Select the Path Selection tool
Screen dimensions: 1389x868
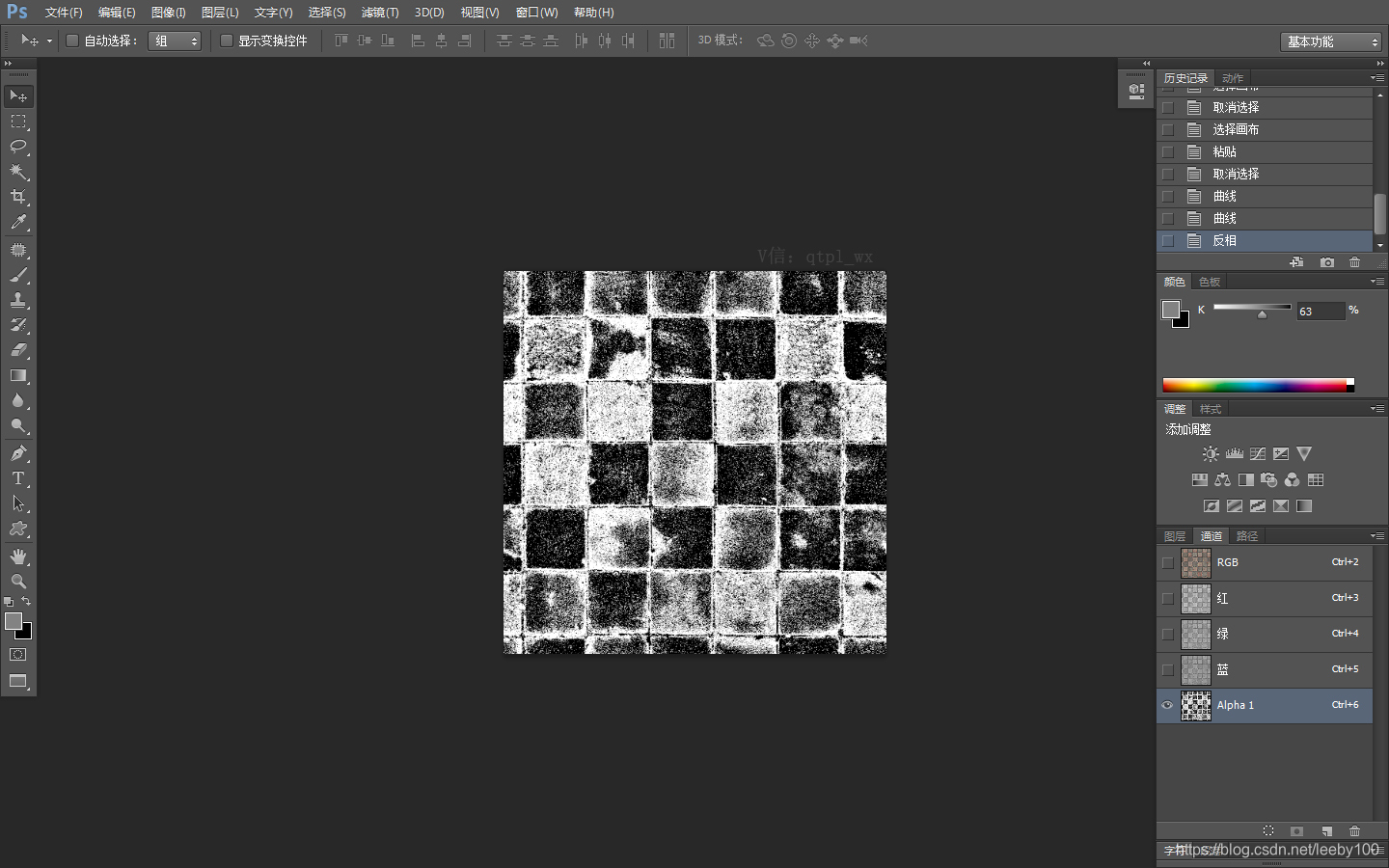pos(18,503)
